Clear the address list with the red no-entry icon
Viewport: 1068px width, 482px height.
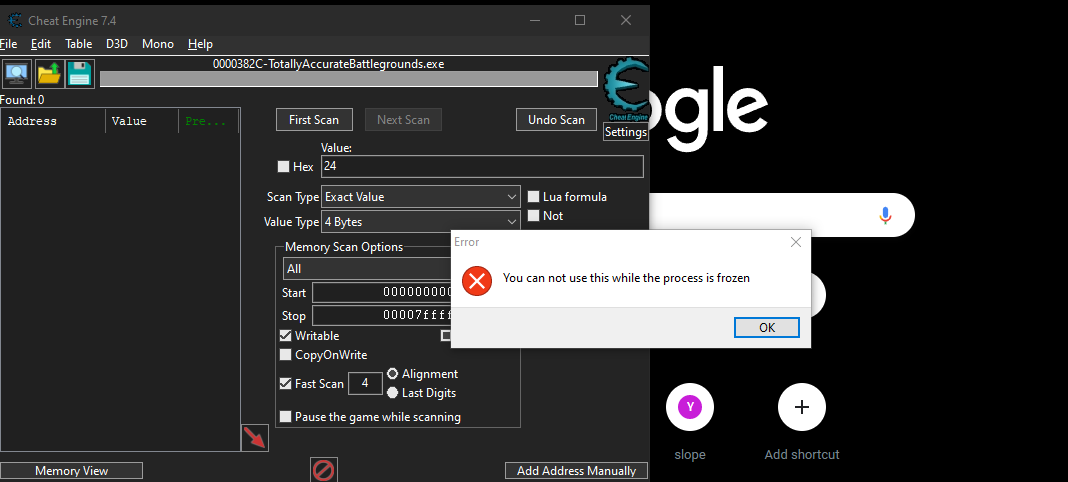[x=324, y=470]
